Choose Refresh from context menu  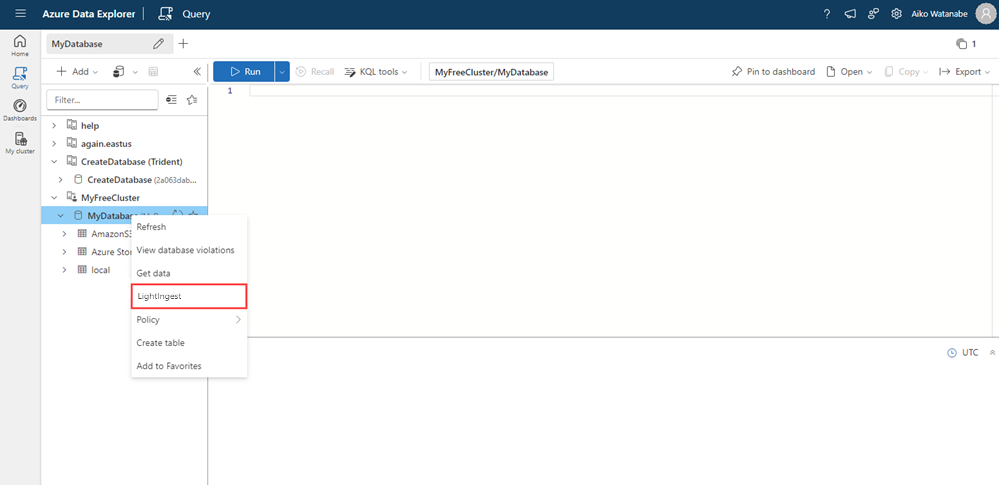click(x=189, y=227)
